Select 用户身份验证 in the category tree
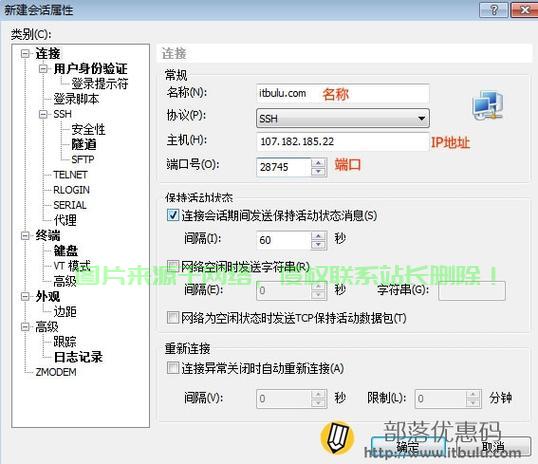Image resolution: width=538 pixels, height=464 pixels. pyautogui.click(x=91, y=69)
